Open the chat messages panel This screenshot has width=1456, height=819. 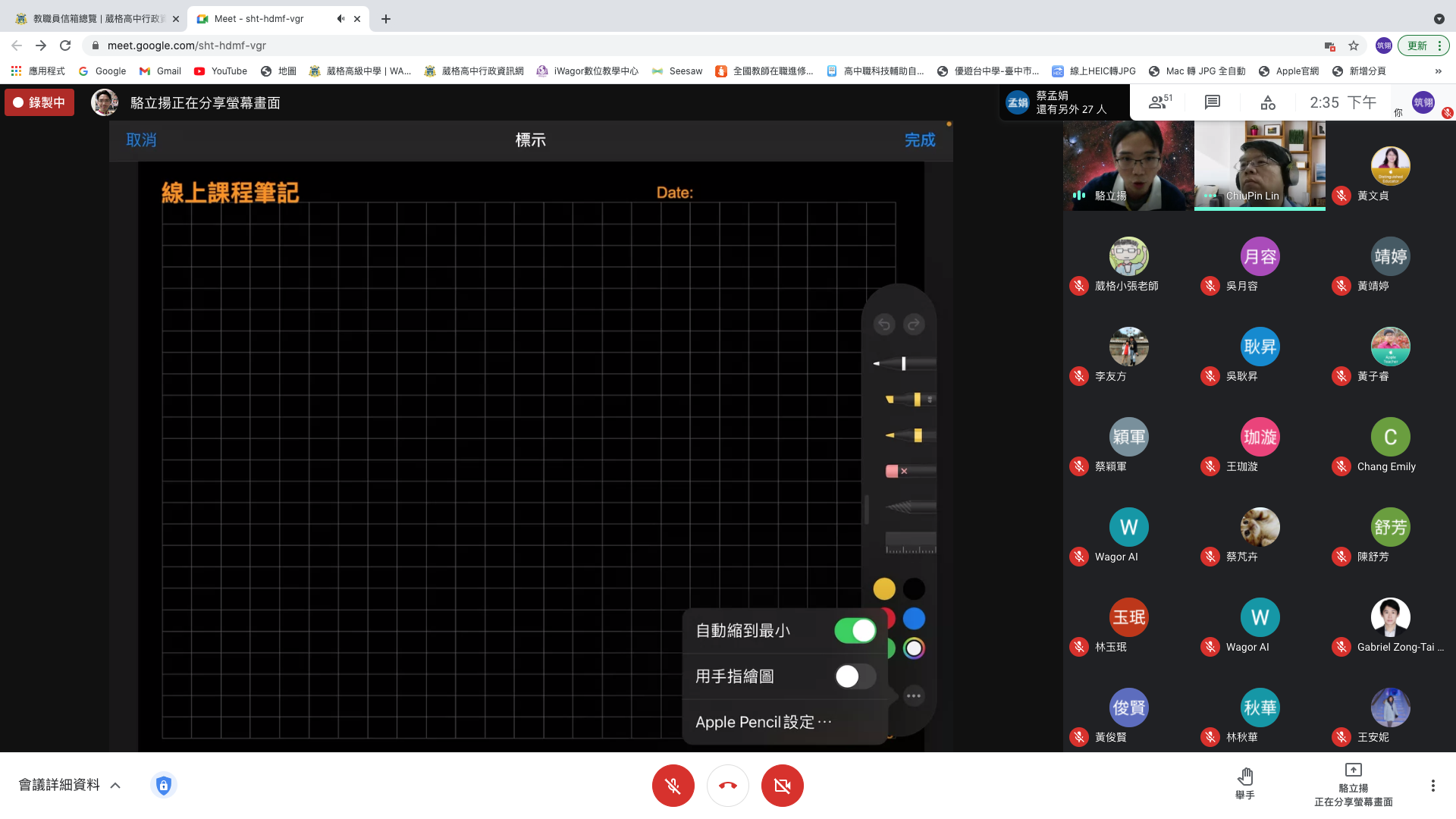pos(1213,102)
